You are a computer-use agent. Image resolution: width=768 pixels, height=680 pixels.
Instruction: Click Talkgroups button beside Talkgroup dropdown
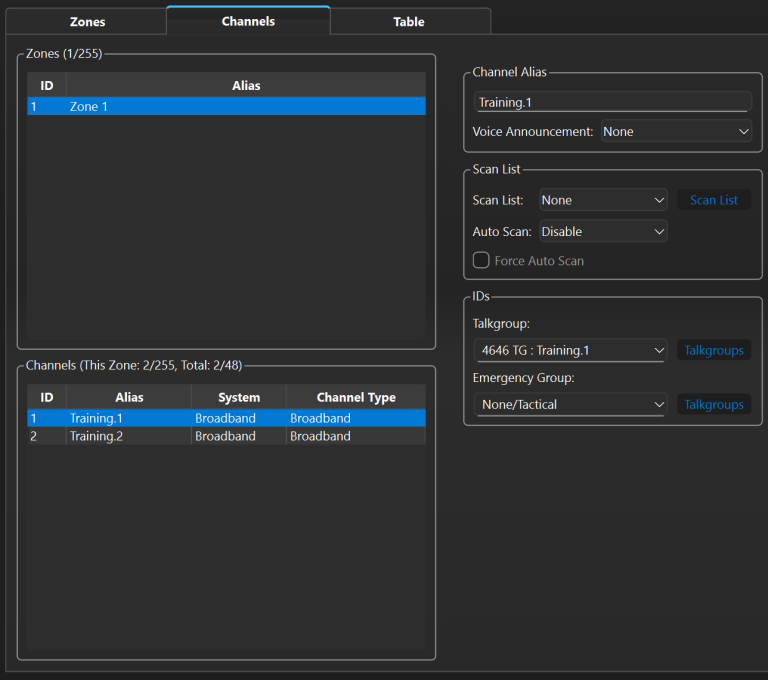pyautogui.click(x=714, y=350)
